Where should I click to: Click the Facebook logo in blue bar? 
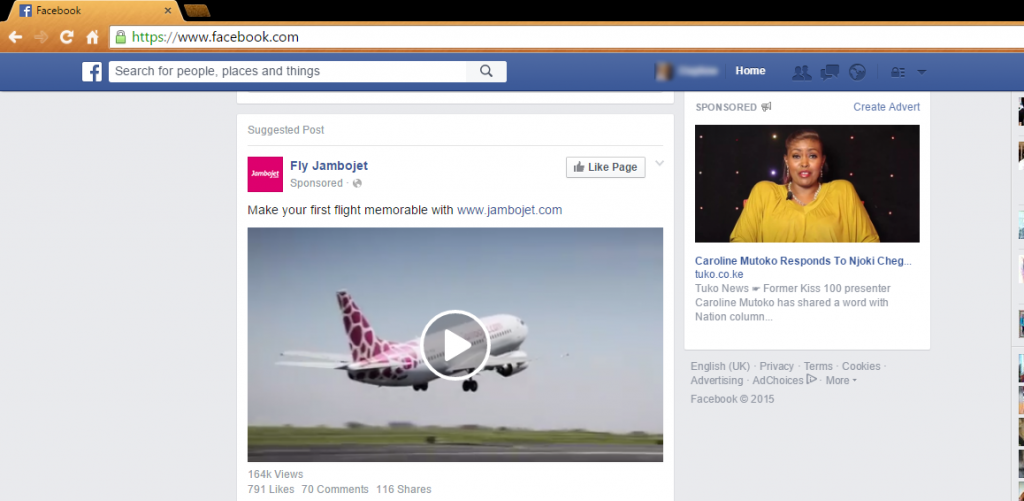pos(92,71)
